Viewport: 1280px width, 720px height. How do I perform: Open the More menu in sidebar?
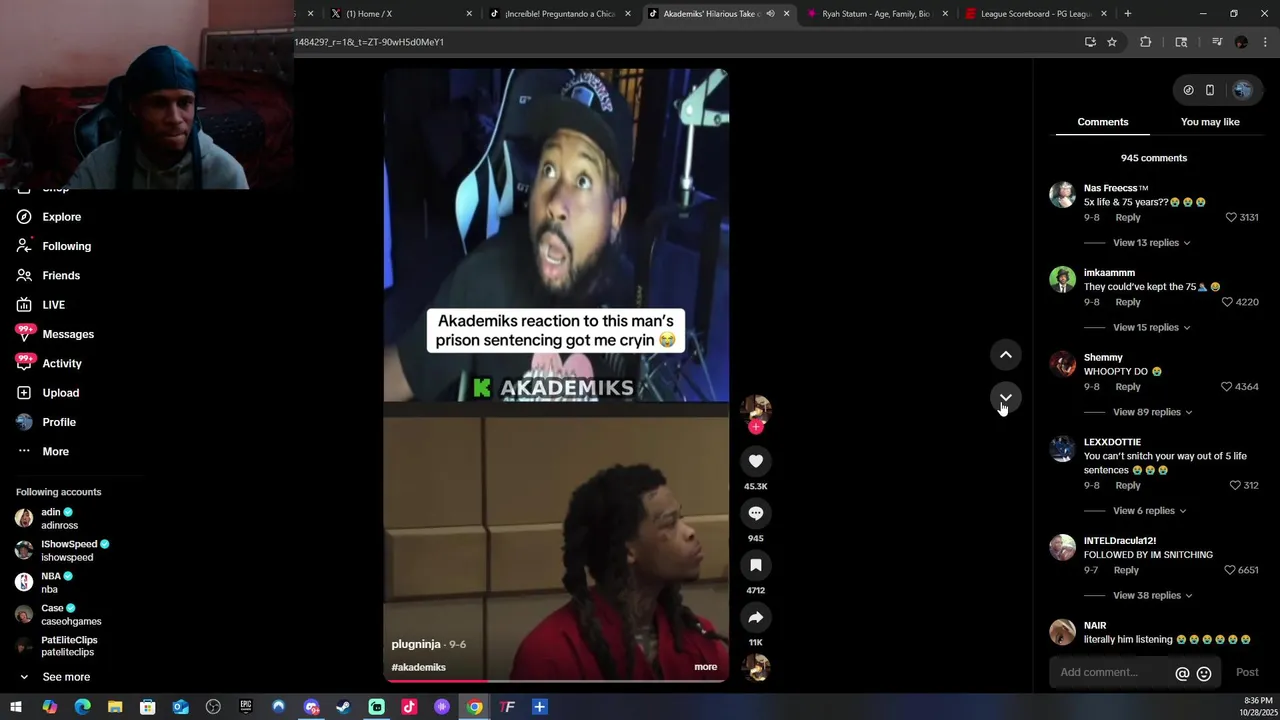click(42, 451)
